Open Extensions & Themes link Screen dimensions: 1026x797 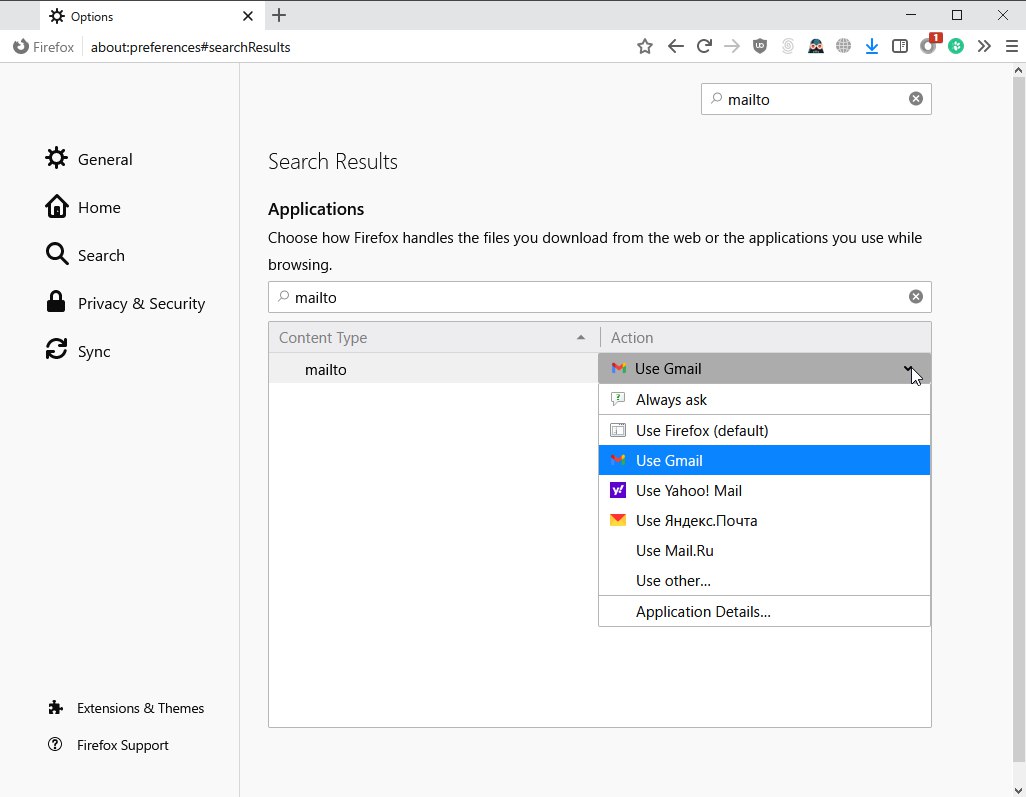(x=126, y=708)
